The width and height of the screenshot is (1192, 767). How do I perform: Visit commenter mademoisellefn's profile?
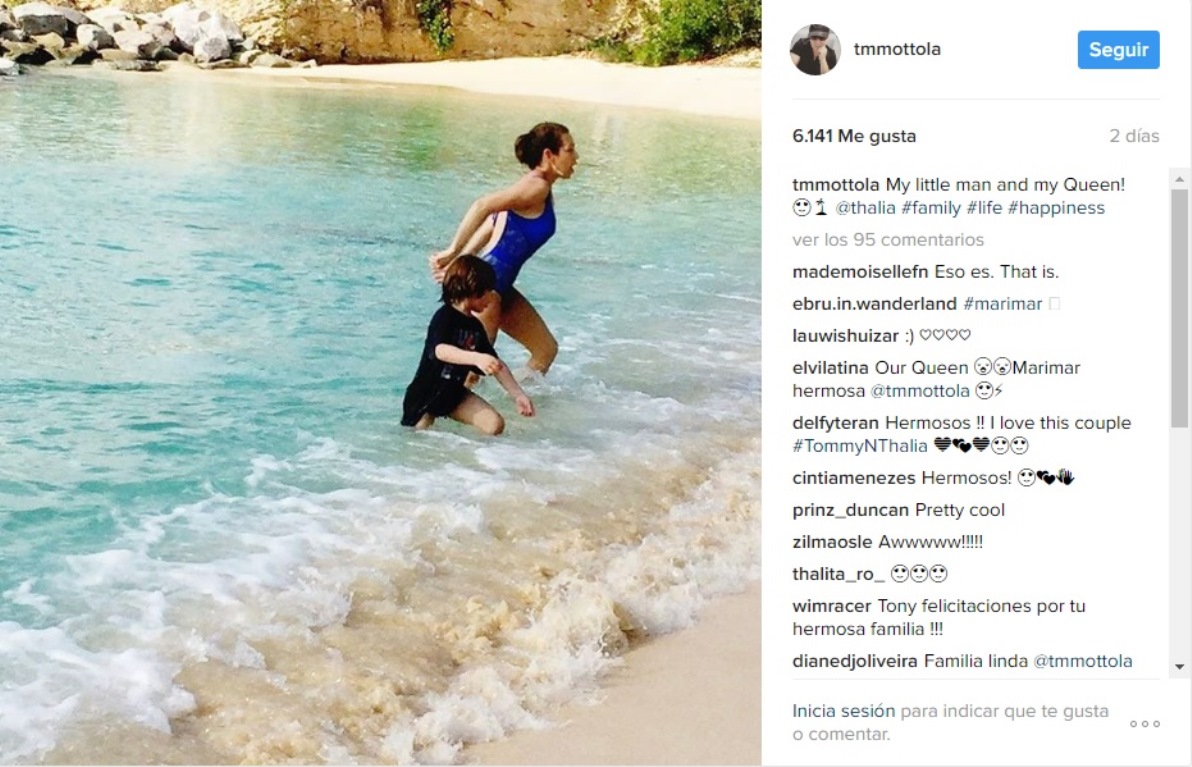[860, 271]
